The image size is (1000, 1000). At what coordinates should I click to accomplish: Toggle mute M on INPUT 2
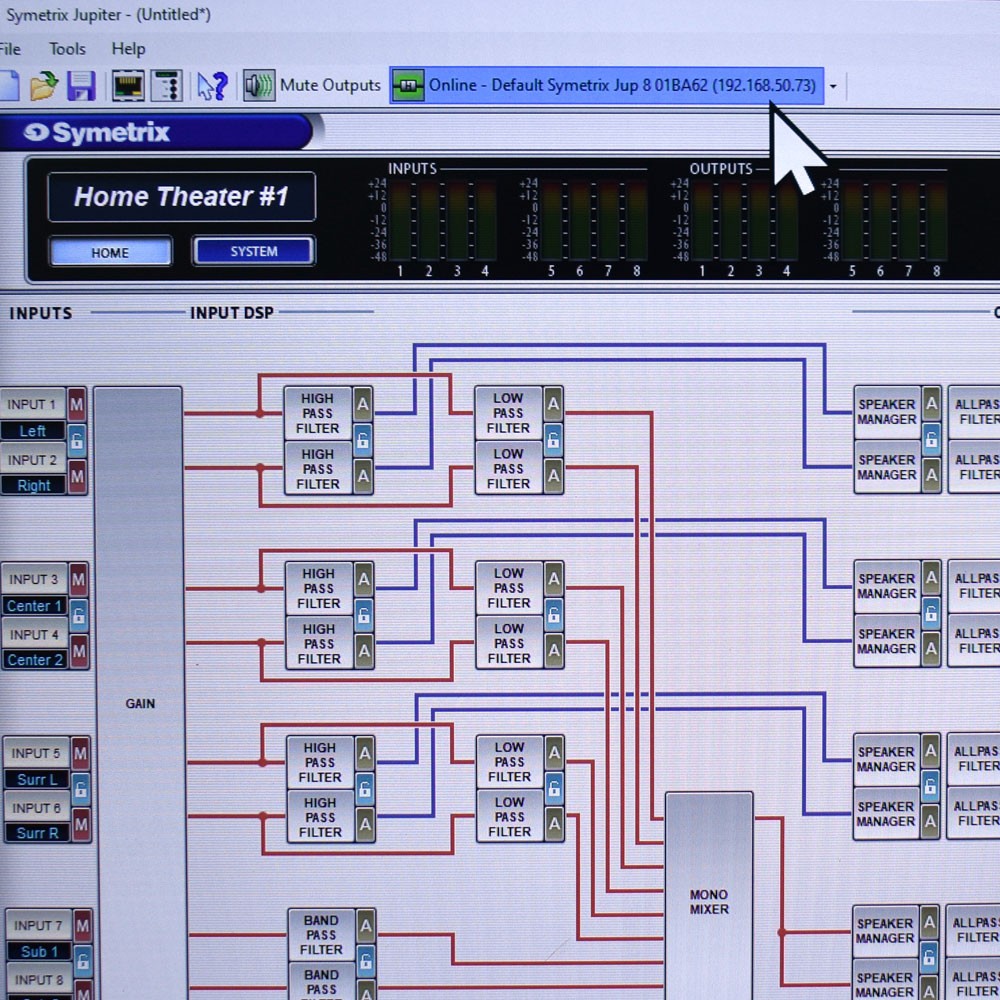coord(77,476)
